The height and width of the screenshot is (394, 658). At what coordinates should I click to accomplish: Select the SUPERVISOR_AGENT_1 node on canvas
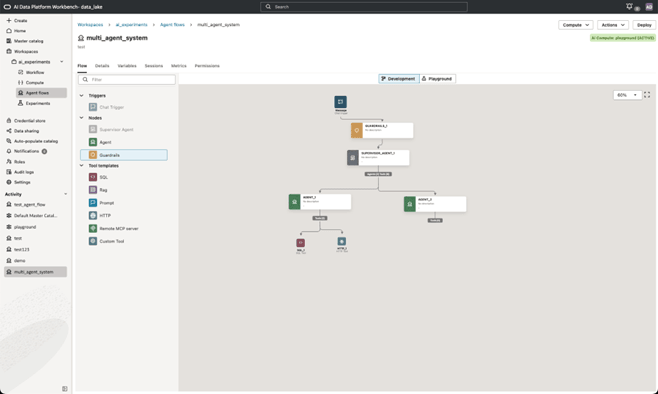(378, 158)
